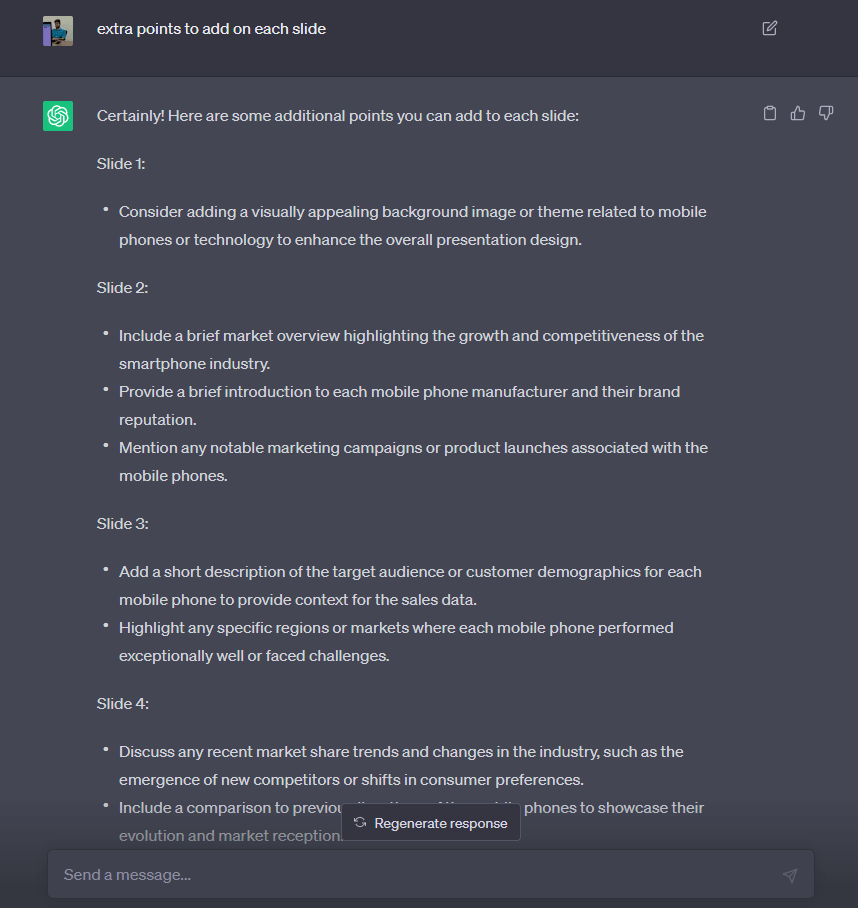
Task: Click the send message paper plane icon
Action: (x=790, y=875)
